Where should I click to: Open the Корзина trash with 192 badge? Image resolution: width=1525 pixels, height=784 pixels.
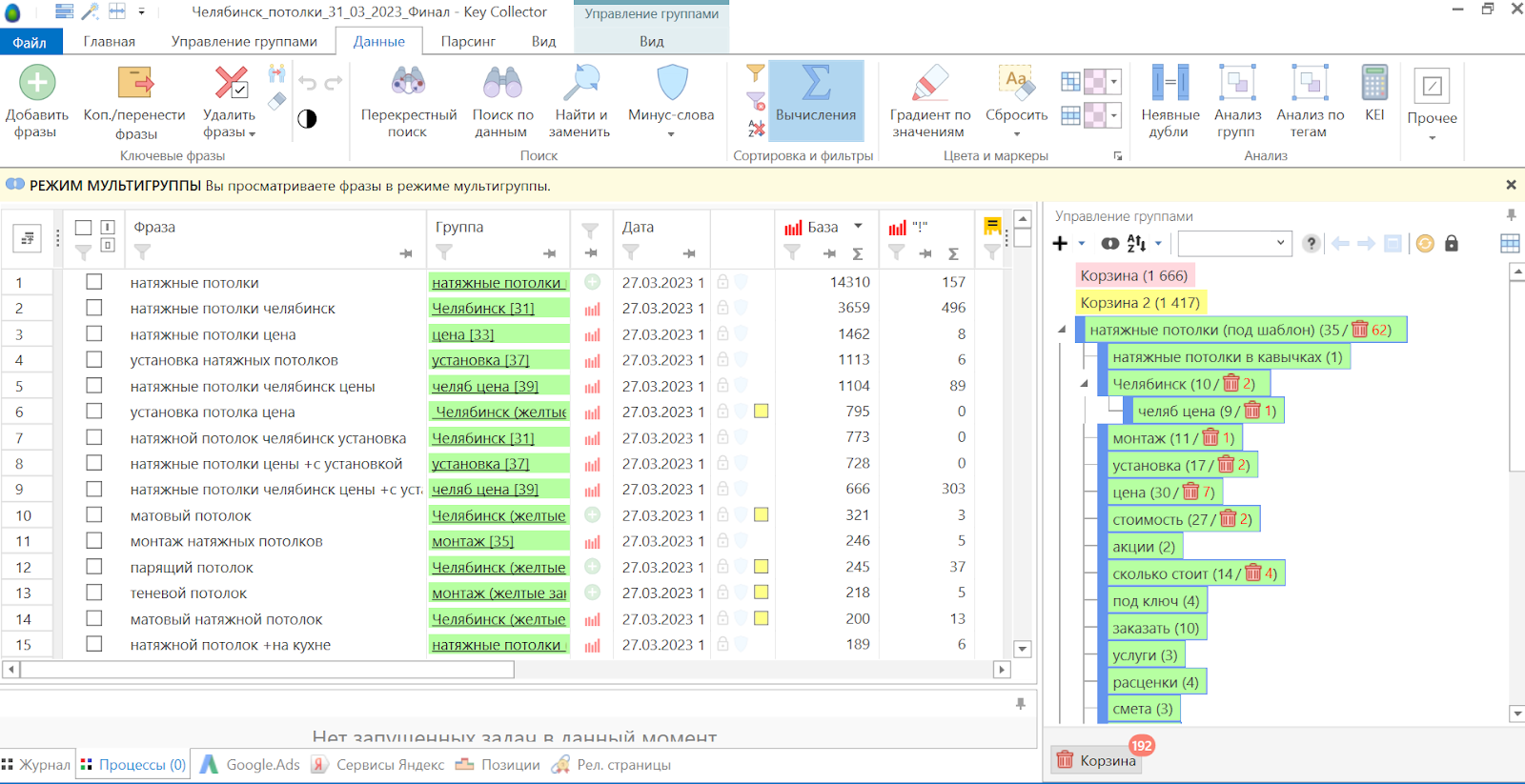tap(1098, 760)
